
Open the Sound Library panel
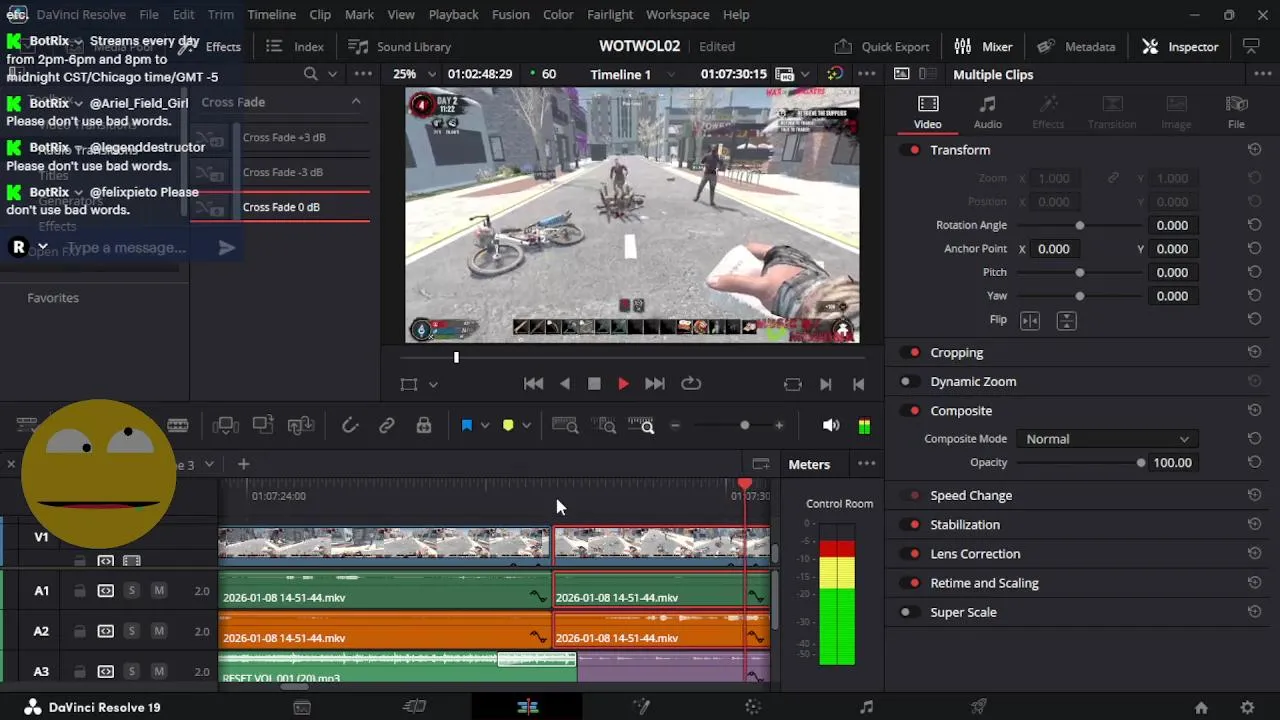[399, 47]
